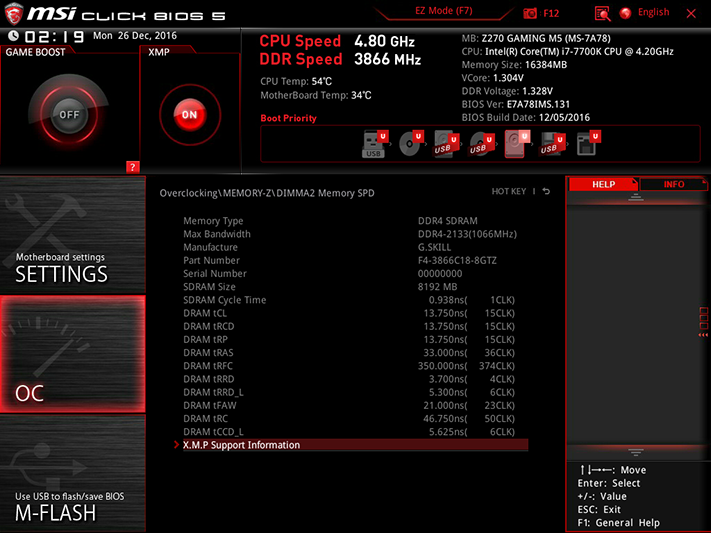
Task: Click the clock icon beside the time
Action: (14, 36)
